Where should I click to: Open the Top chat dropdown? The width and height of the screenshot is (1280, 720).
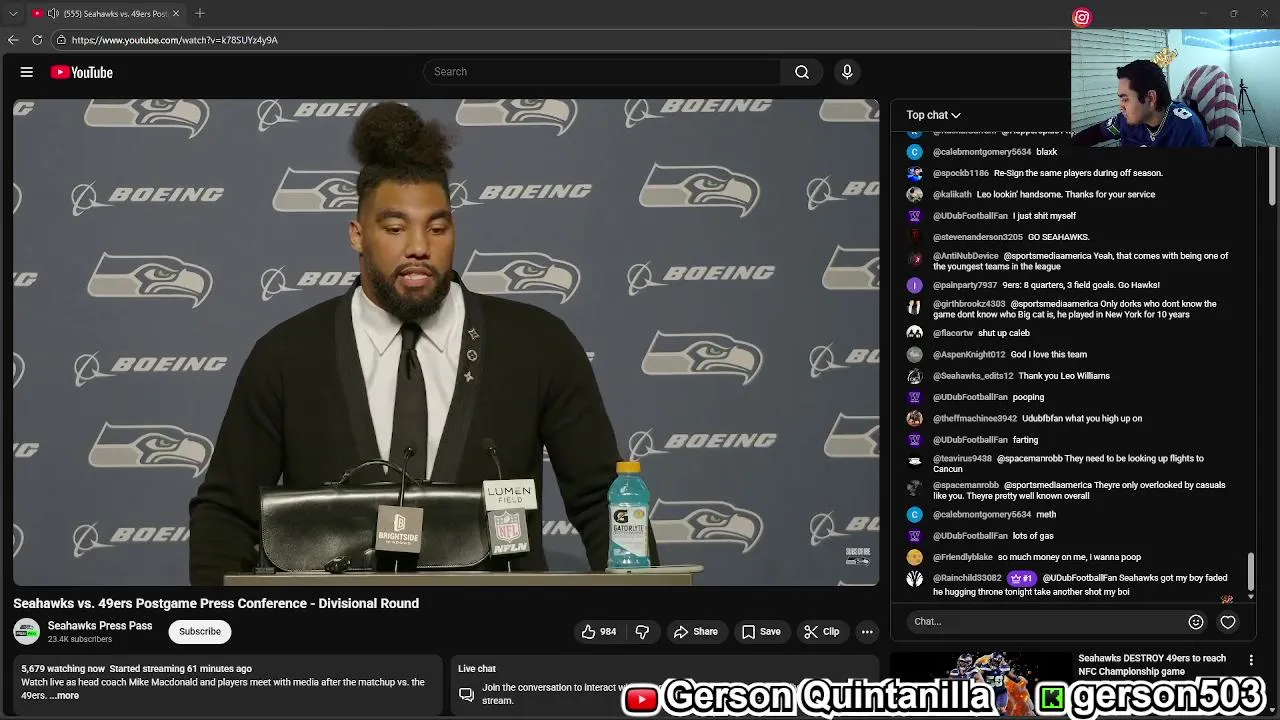coord(933,115)
